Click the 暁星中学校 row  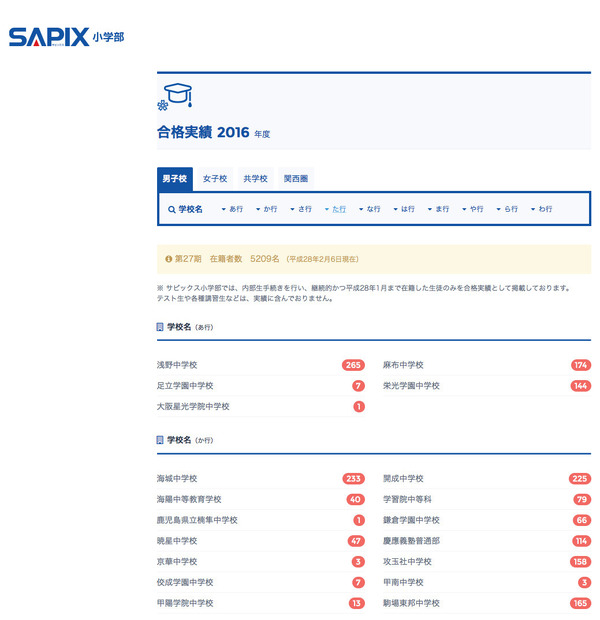[x=261, y=541]
